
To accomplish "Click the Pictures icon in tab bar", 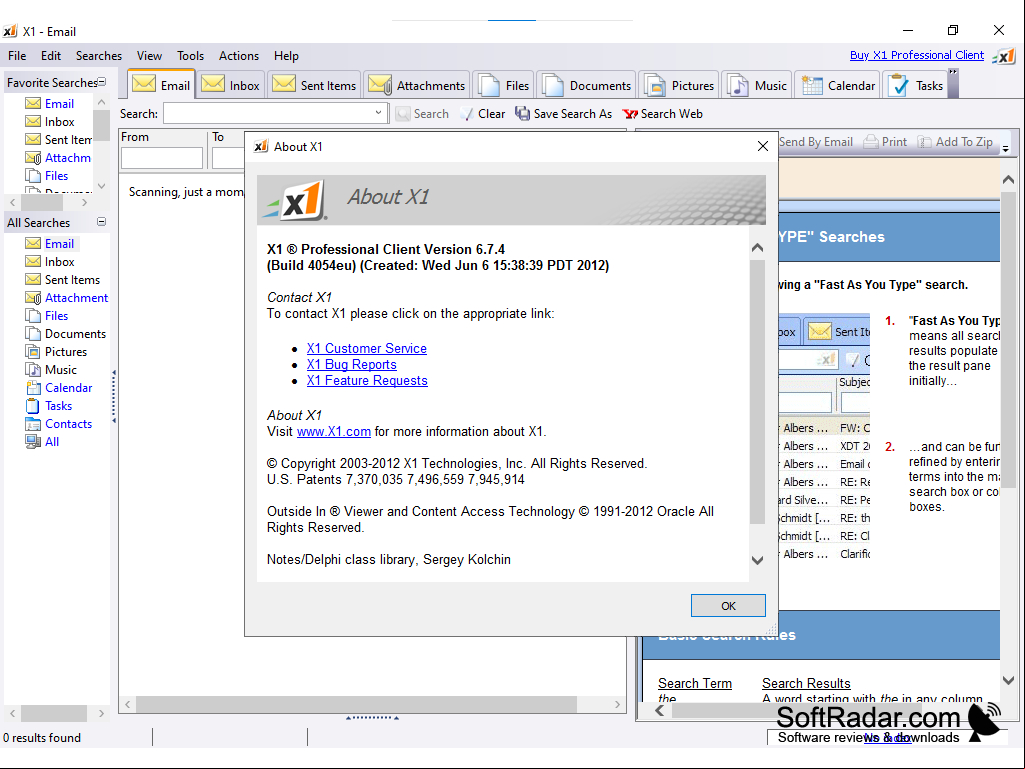I will [654, 85].
